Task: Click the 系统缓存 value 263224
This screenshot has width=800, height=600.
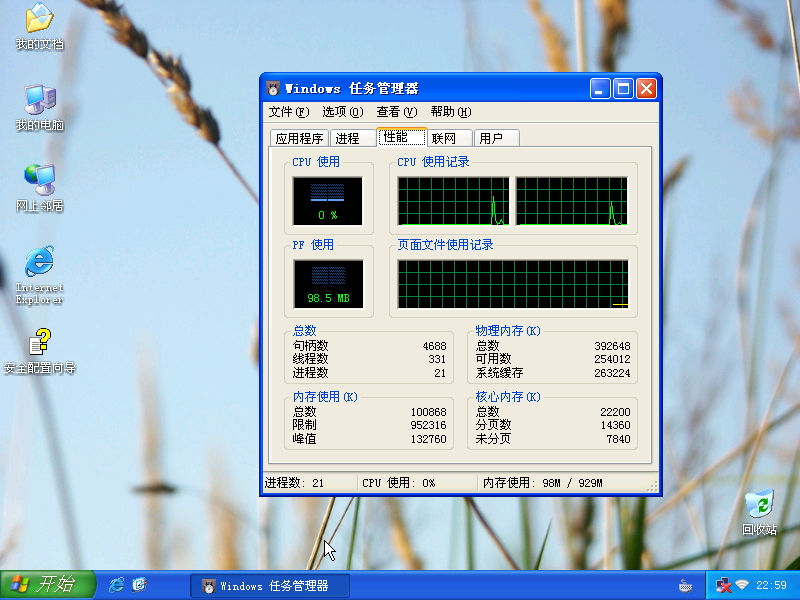Action: [x=612, y=373]
